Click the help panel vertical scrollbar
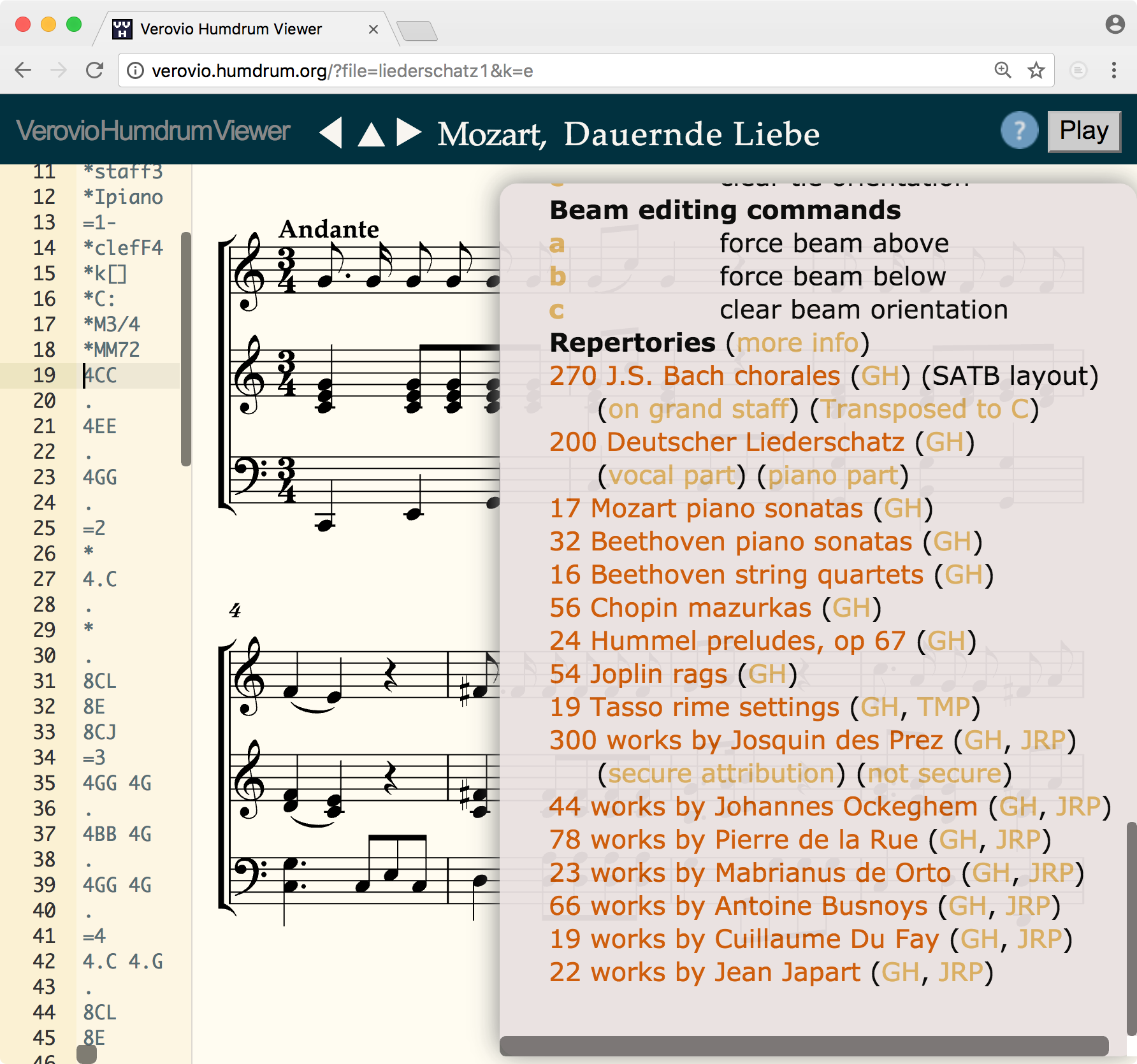Screen dimensions: 1137x1064 pos(1131,929)
